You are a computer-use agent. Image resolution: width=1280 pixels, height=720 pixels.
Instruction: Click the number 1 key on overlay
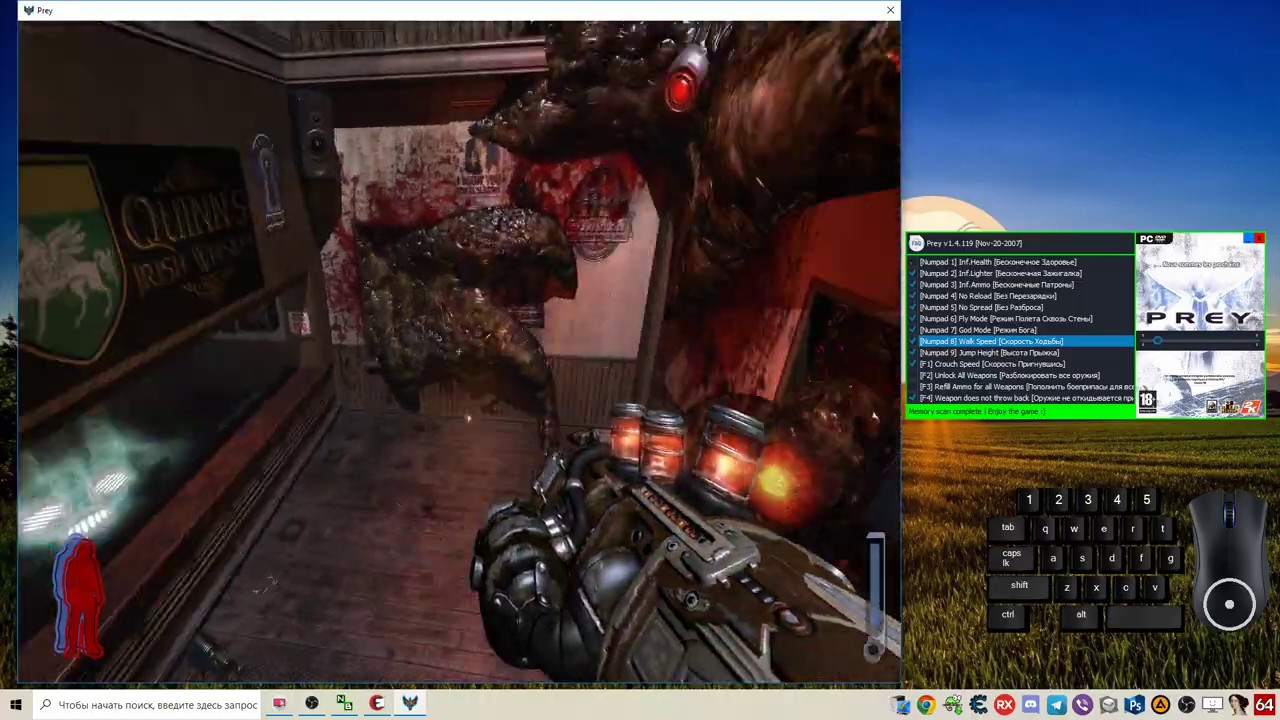(x=1029, y=500)
